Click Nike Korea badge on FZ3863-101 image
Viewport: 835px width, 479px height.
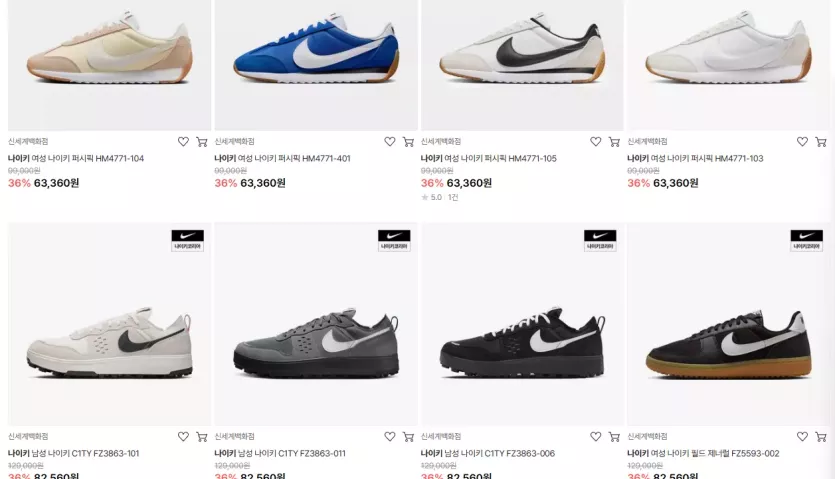pos(187,240)
